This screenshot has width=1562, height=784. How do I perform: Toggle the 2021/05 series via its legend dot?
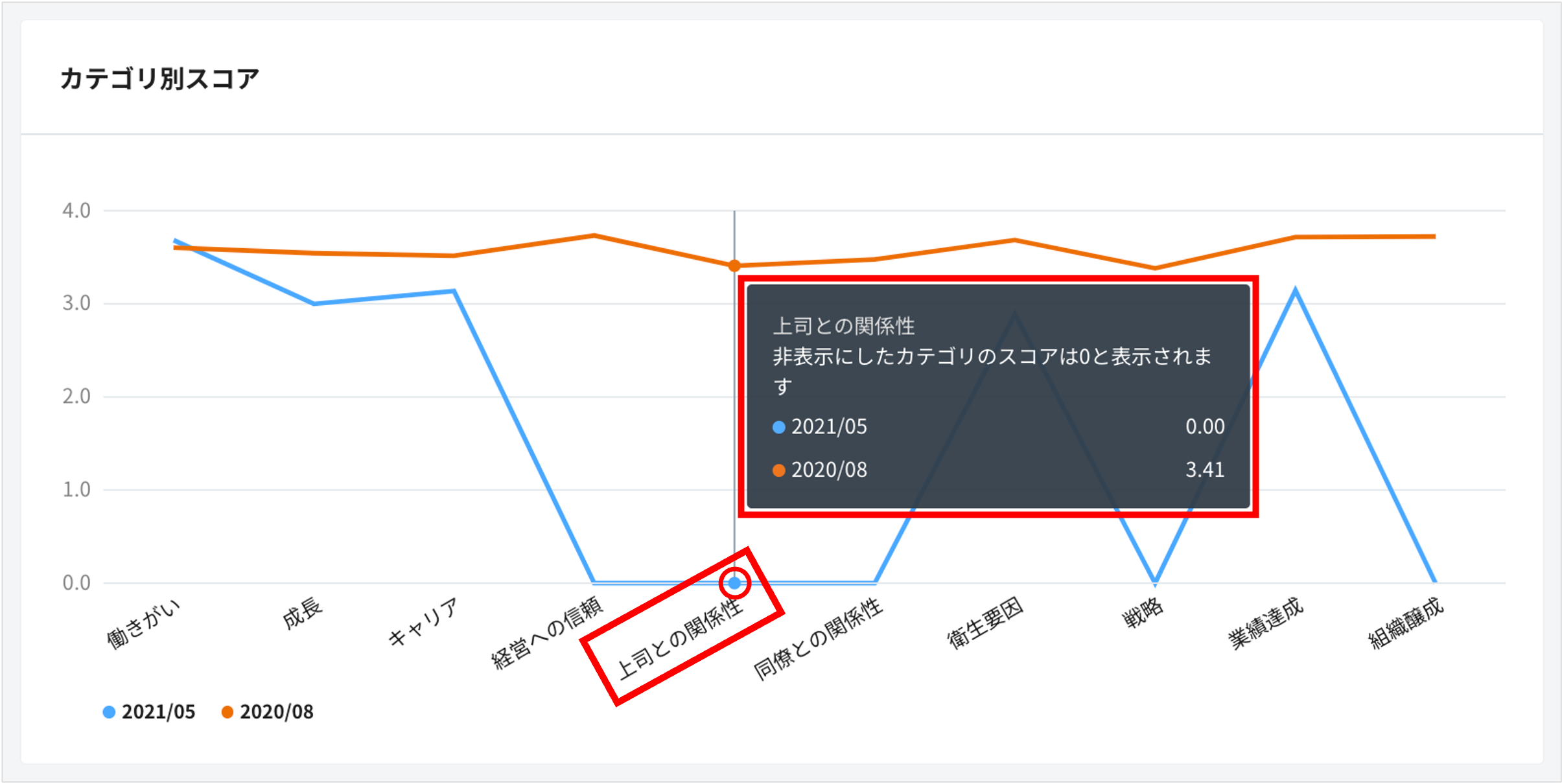pyautogui.click(x=108, y=711)
